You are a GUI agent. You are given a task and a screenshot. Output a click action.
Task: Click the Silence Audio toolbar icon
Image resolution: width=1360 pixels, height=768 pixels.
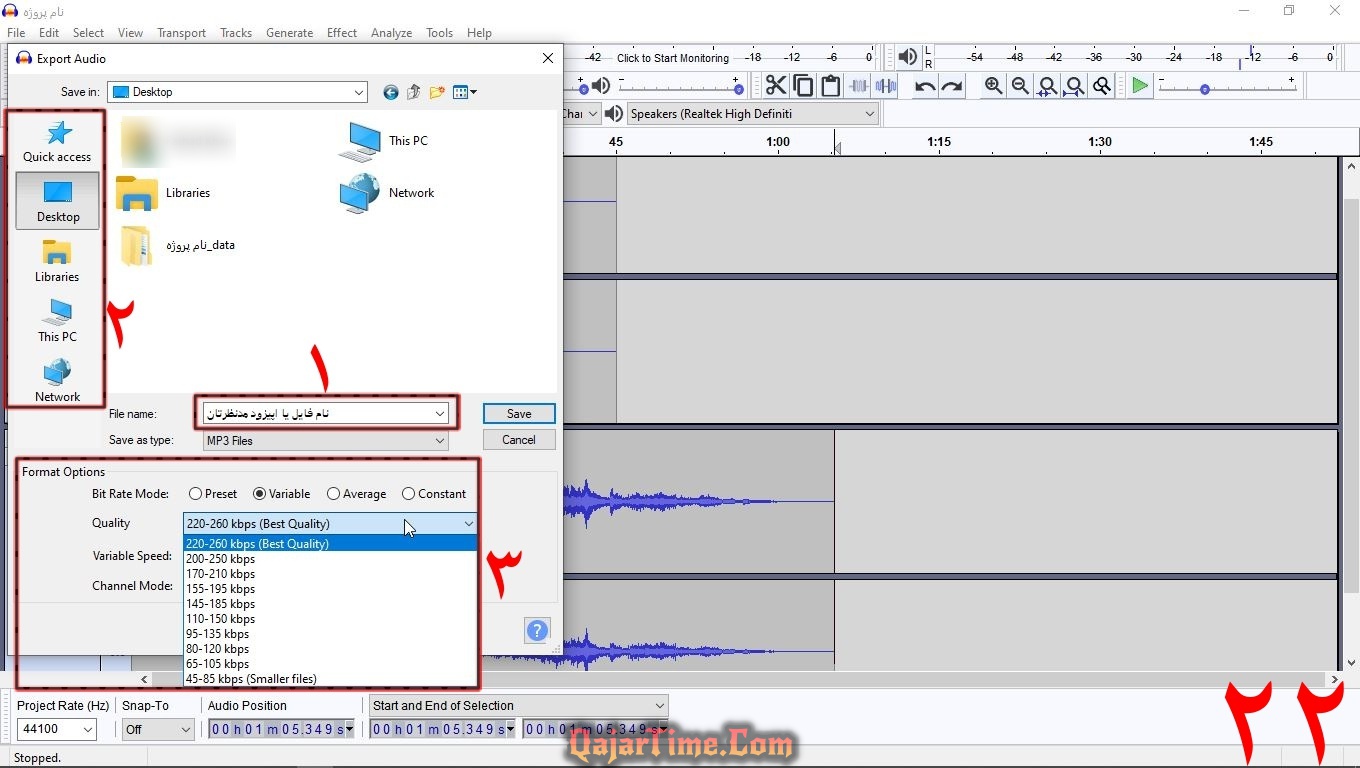click(885, 86)
